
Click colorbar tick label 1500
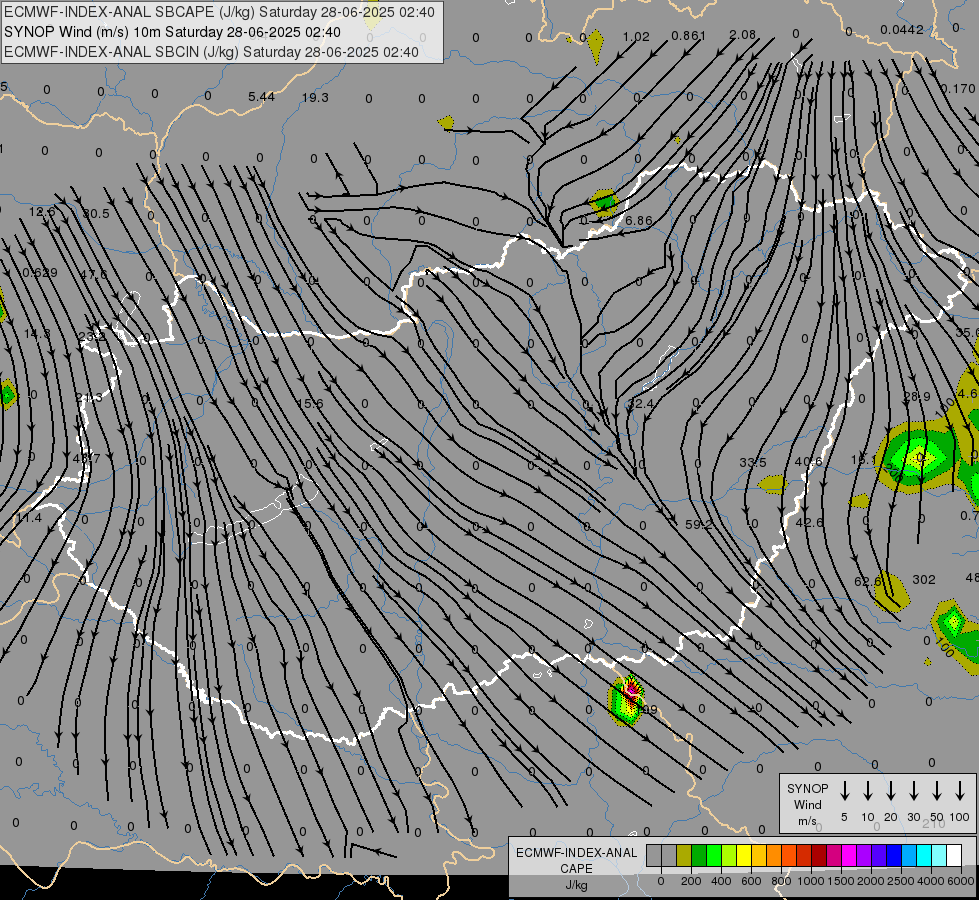coord(841,881)
